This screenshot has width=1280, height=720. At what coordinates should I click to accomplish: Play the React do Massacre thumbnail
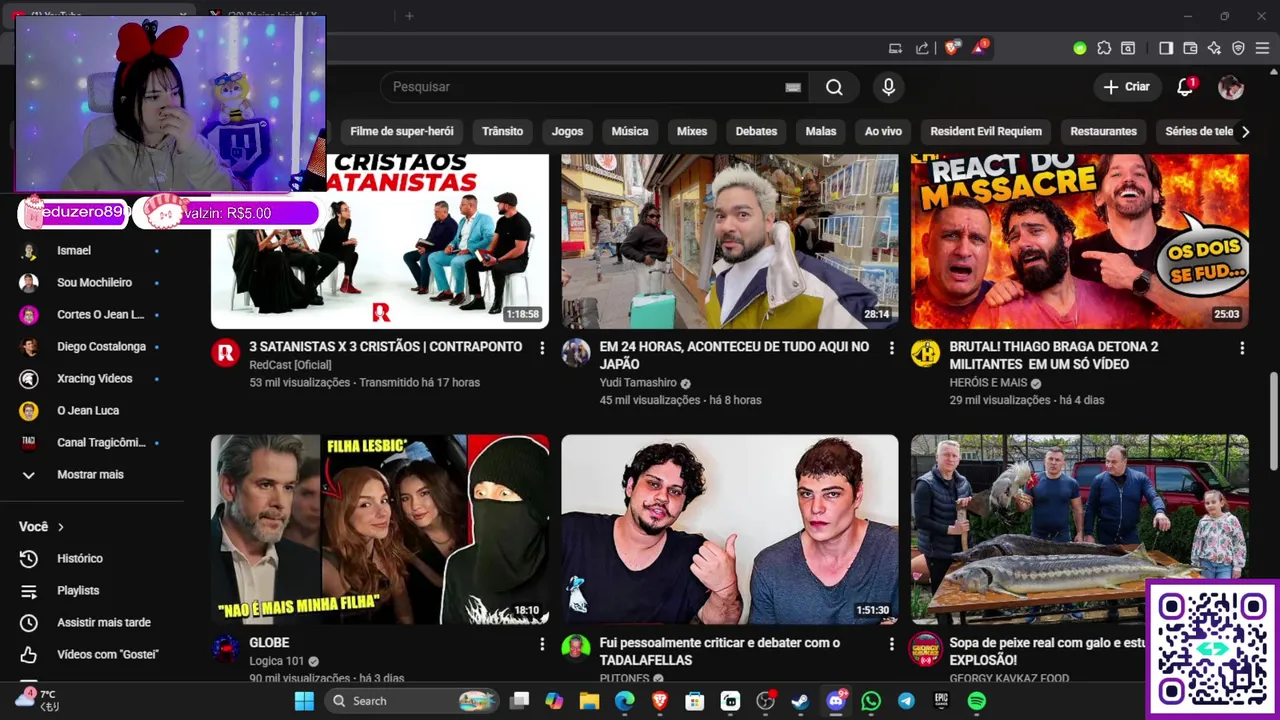(1080, 241)
